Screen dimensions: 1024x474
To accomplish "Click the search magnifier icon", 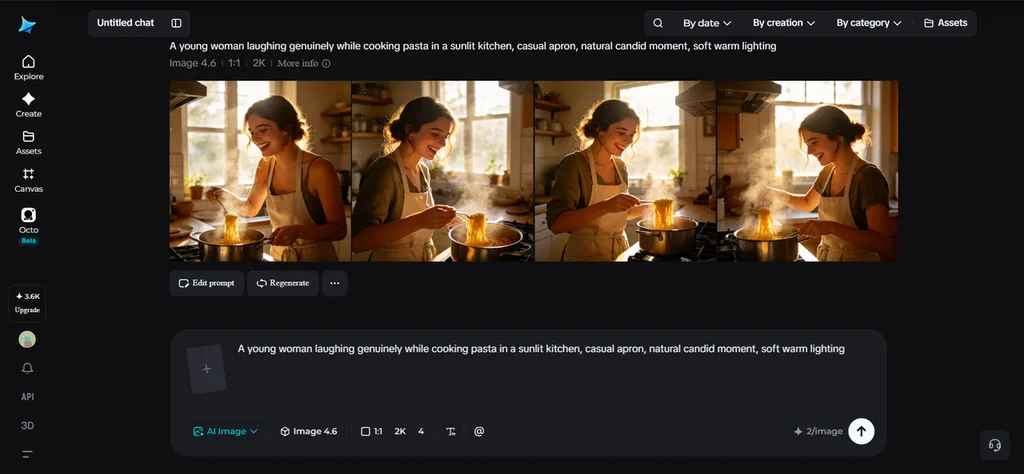I will pyautogui.click(x=658, y=23).
